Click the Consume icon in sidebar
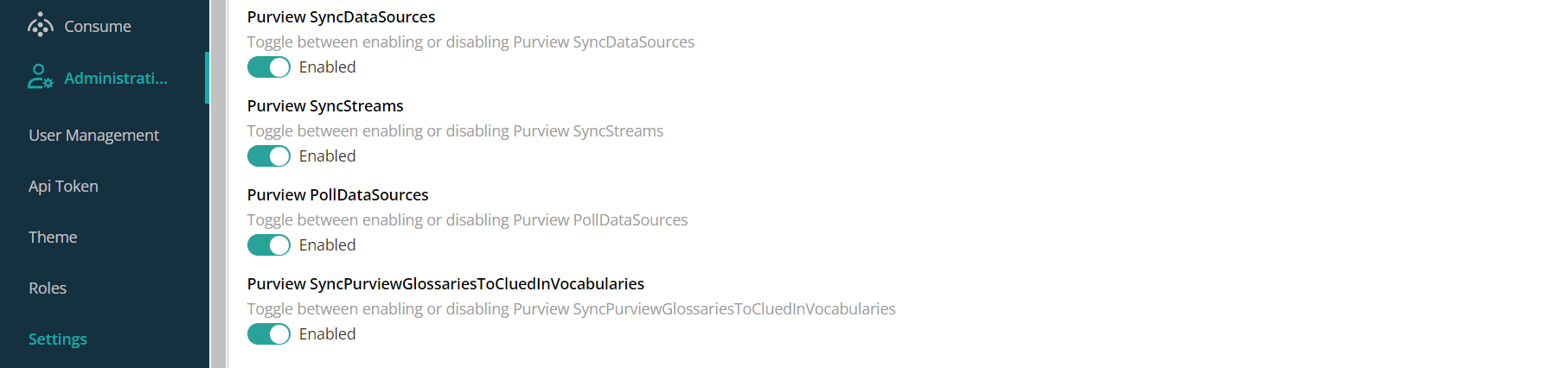Screen dimensions: 1568x368 (x=41, y=26)
